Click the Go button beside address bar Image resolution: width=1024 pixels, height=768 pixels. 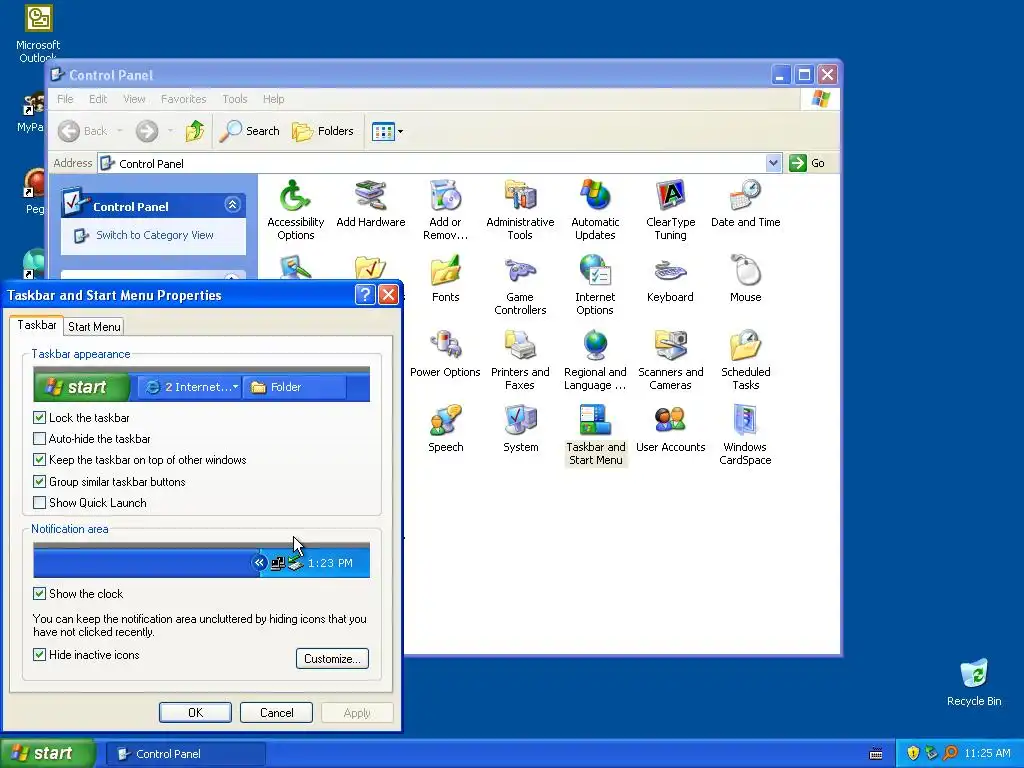[808, 163]
